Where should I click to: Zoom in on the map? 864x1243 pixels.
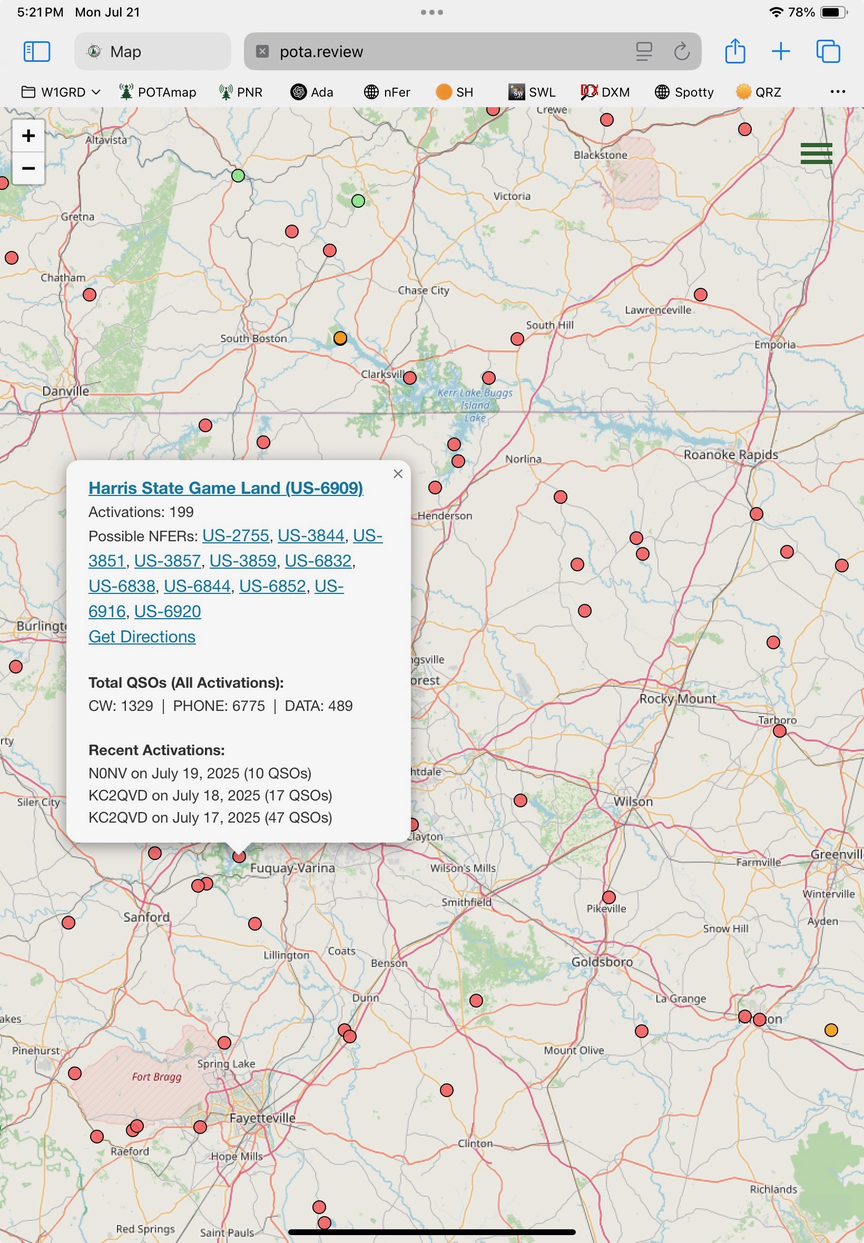28,136
